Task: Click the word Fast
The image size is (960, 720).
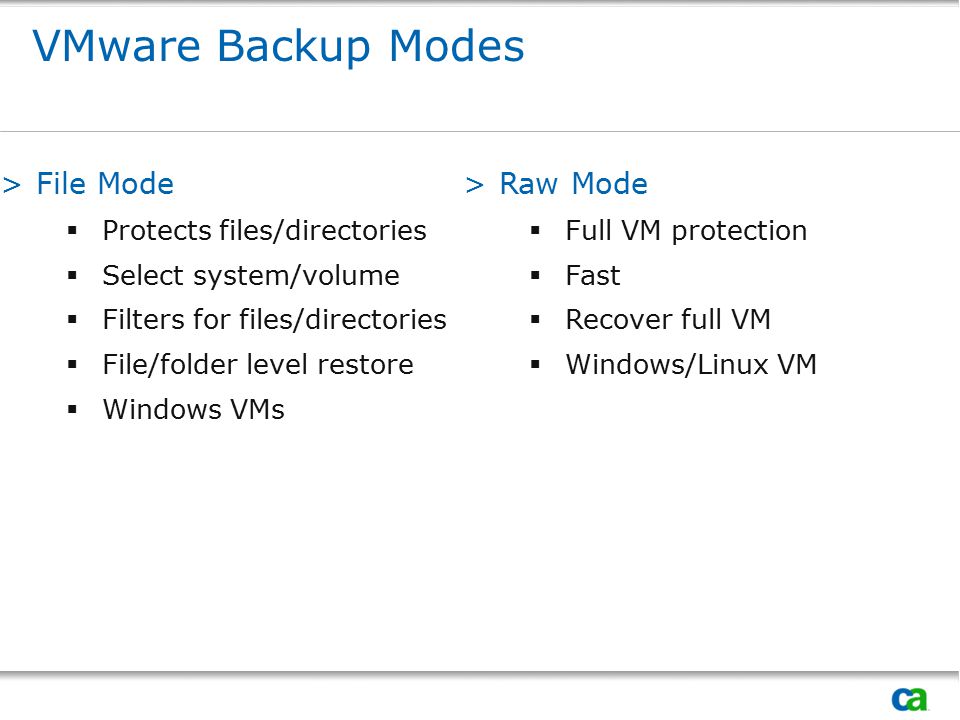Action: coord(593,276)
